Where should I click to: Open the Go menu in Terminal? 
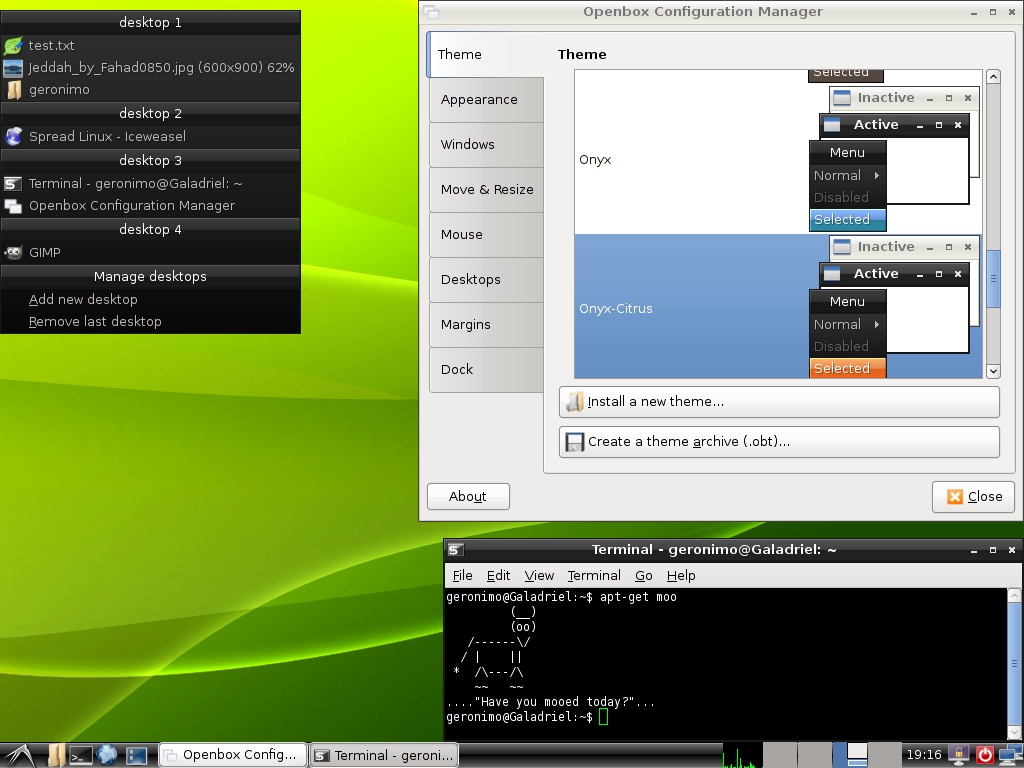pyautogui.click(x=643, y=575)
